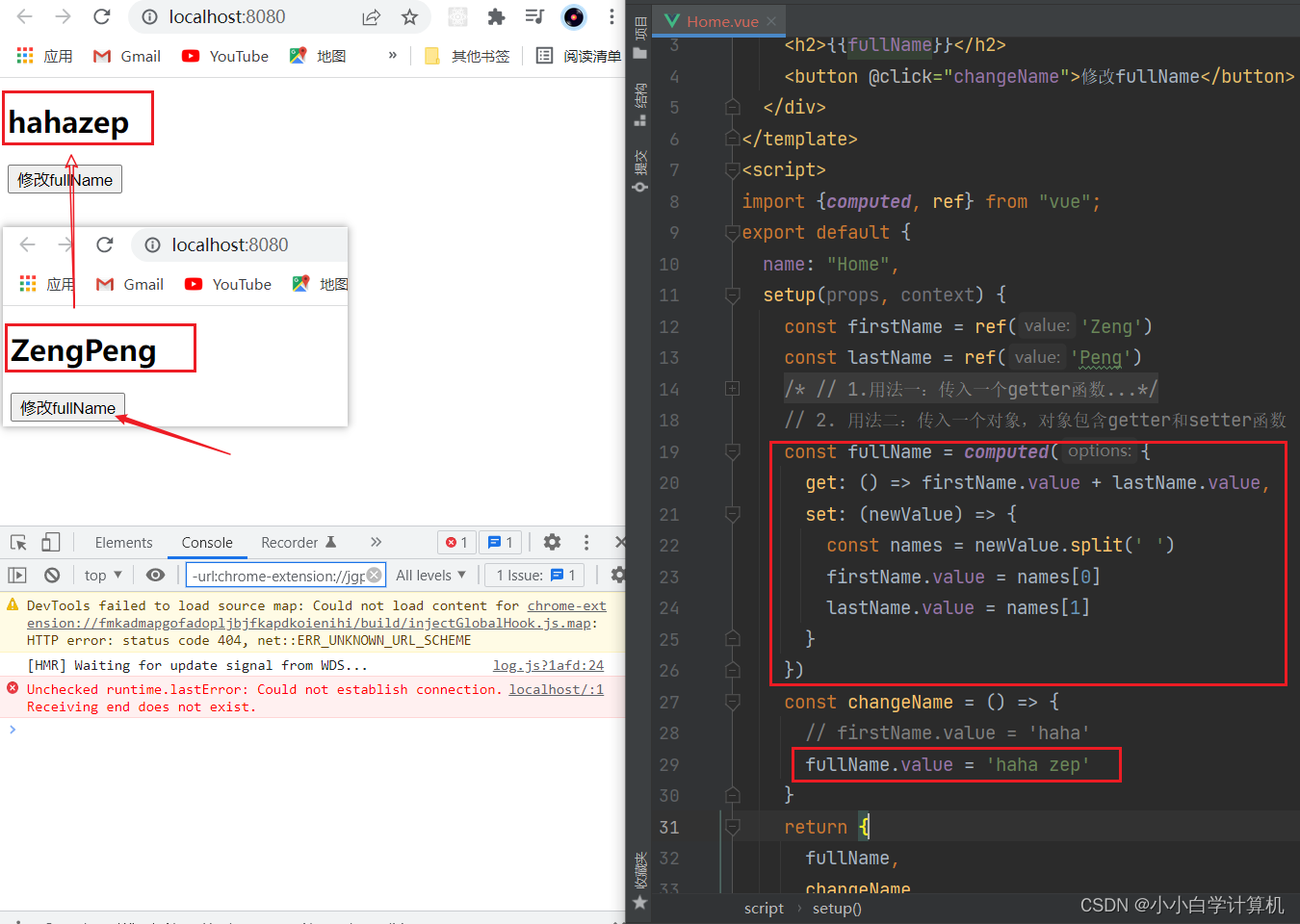Go back in the main browser
Image resolution: width=1300 pixels, height=924 pixels.
(x=25, y=16)
